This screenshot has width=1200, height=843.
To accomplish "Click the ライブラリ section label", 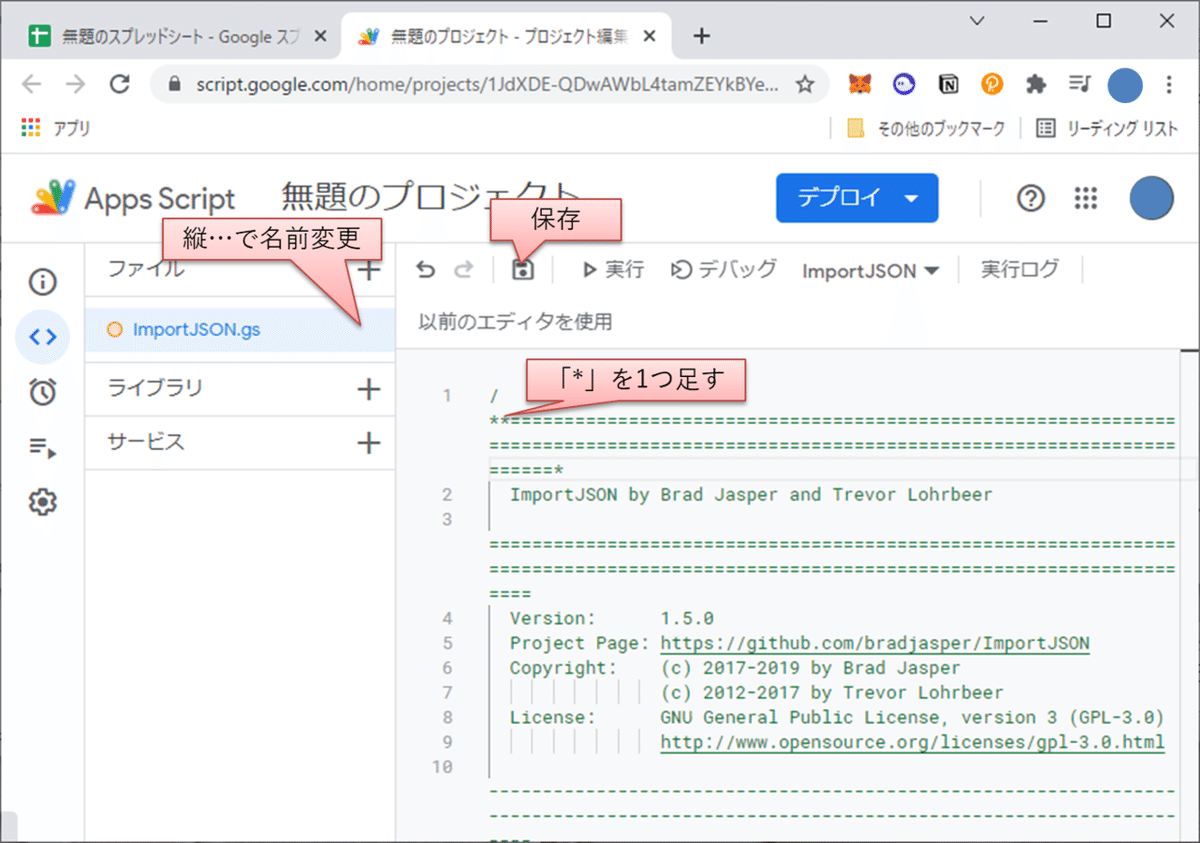I will point(155,389).
